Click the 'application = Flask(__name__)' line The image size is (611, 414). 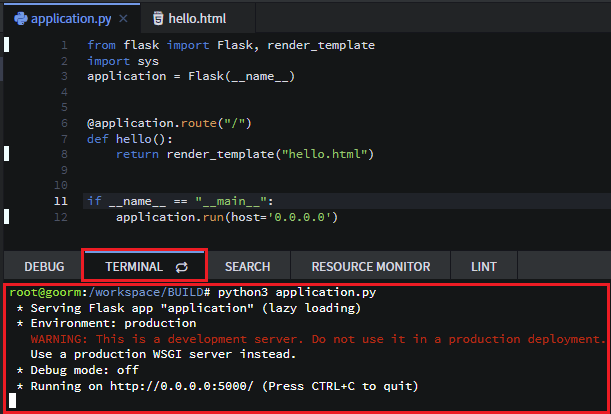click(191, 76)
